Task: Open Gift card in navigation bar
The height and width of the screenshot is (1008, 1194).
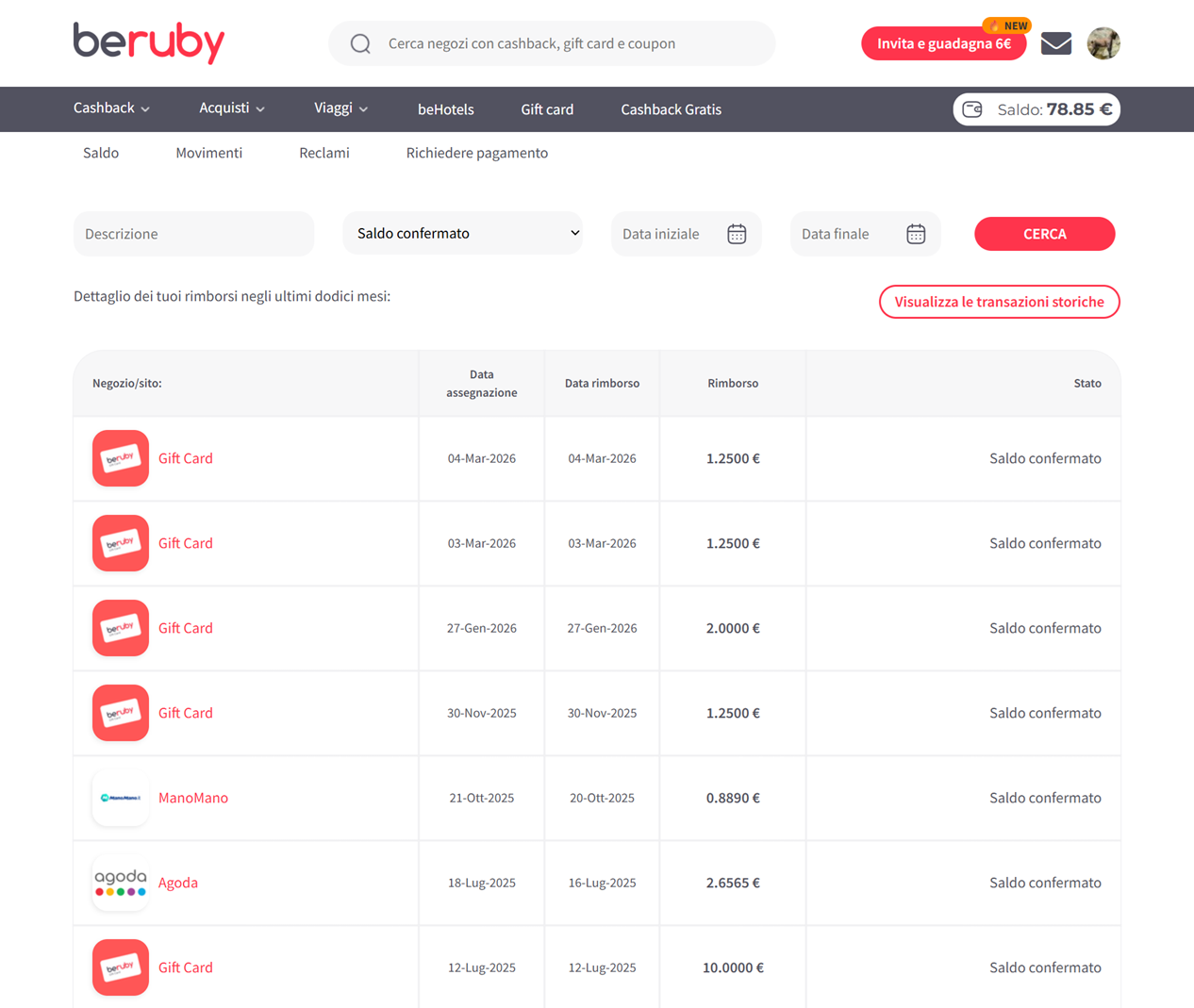Action: [x=547, y=109]
